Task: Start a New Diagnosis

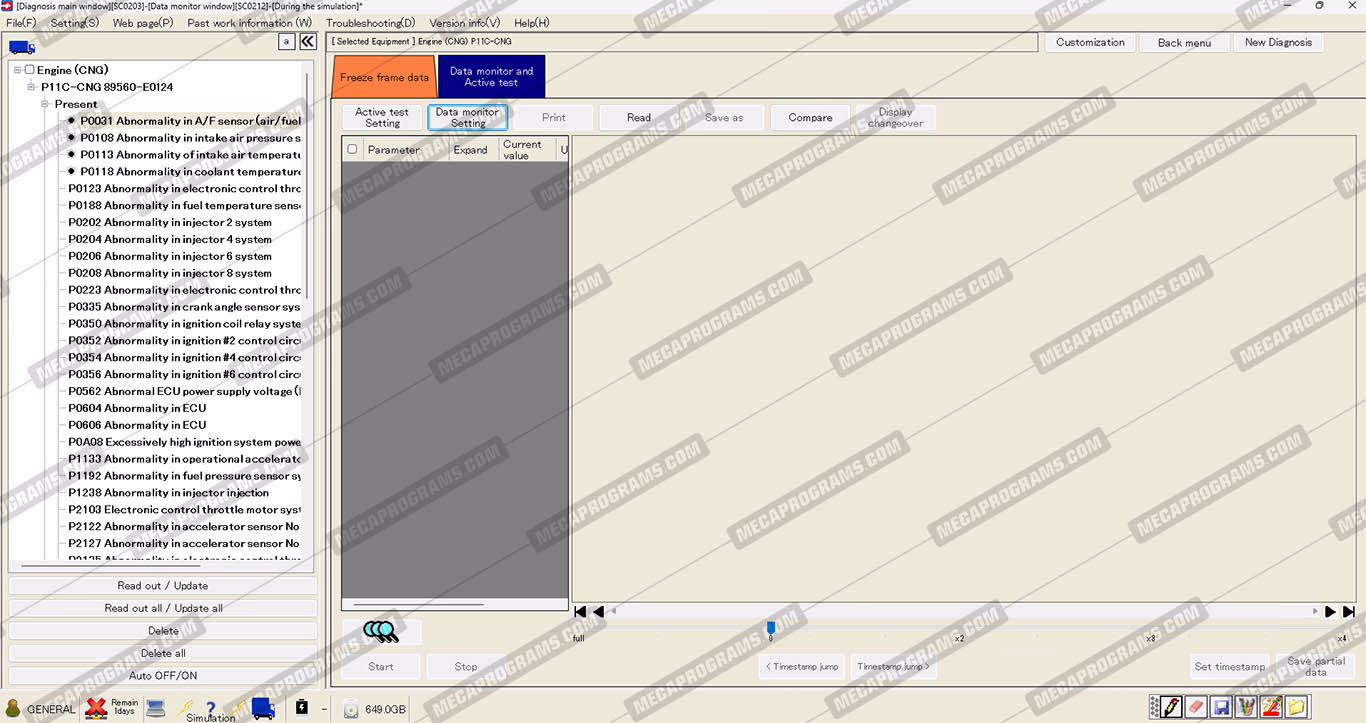Action: (x=1278, y=42)
